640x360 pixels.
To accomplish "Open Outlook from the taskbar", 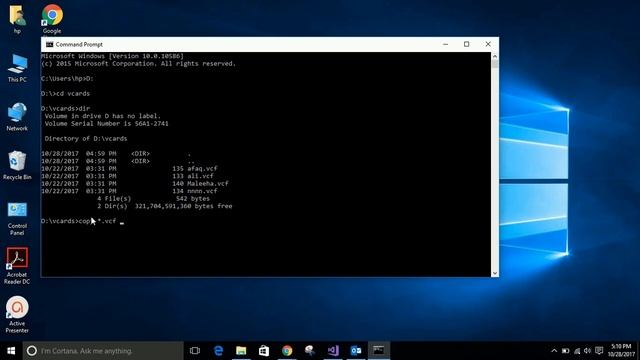I will pos(356,351).
